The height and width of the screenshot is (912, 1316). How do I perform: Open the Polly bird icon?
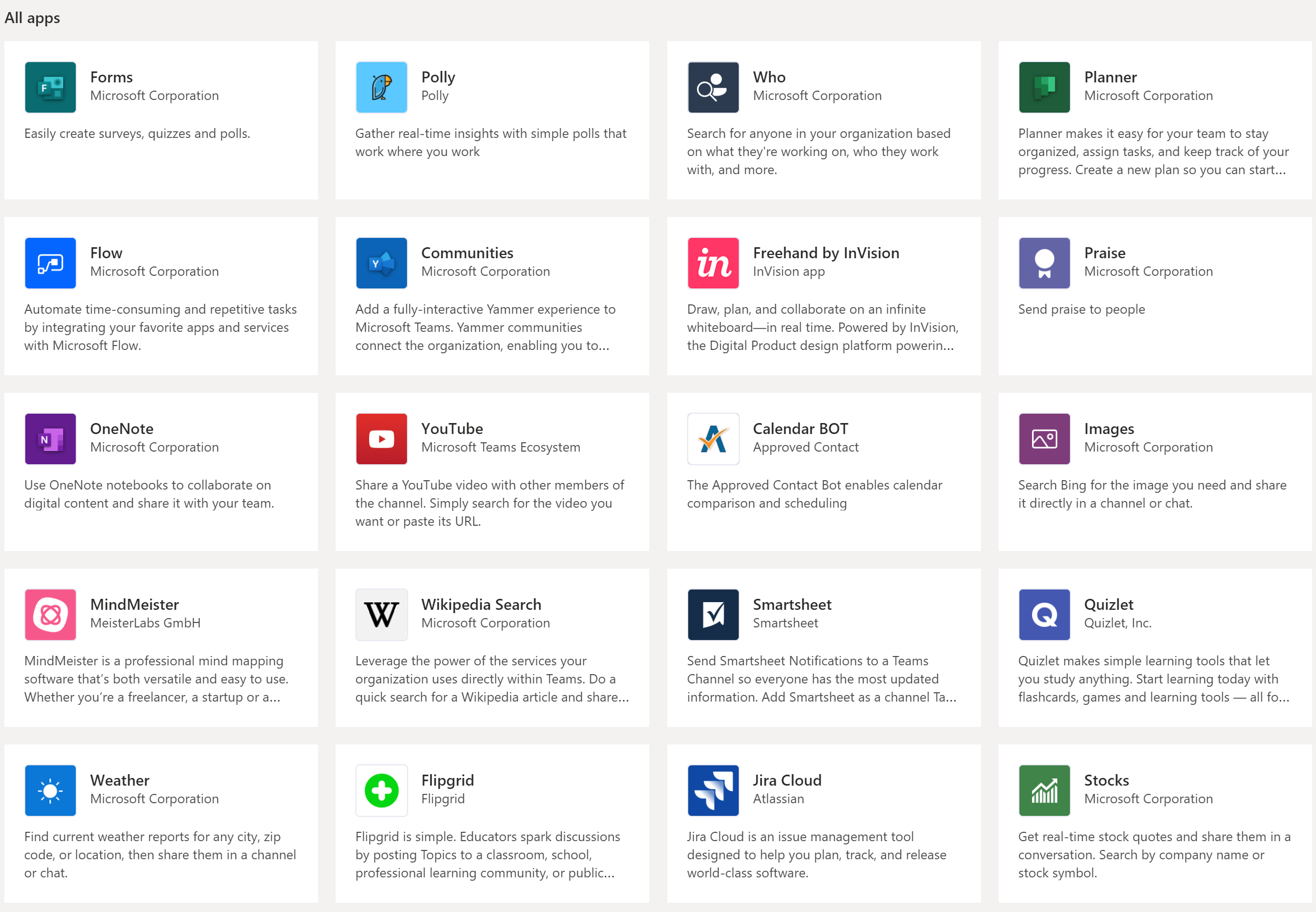point(382,87)
